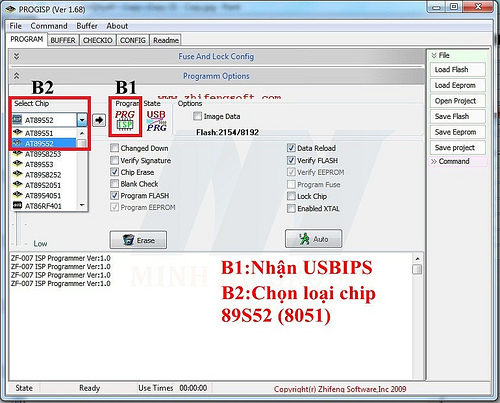The width and height of the screenshot is (500, 403).
Task: Click the Load Flash button
Action: pyautogui.click(x=458, y=70)
